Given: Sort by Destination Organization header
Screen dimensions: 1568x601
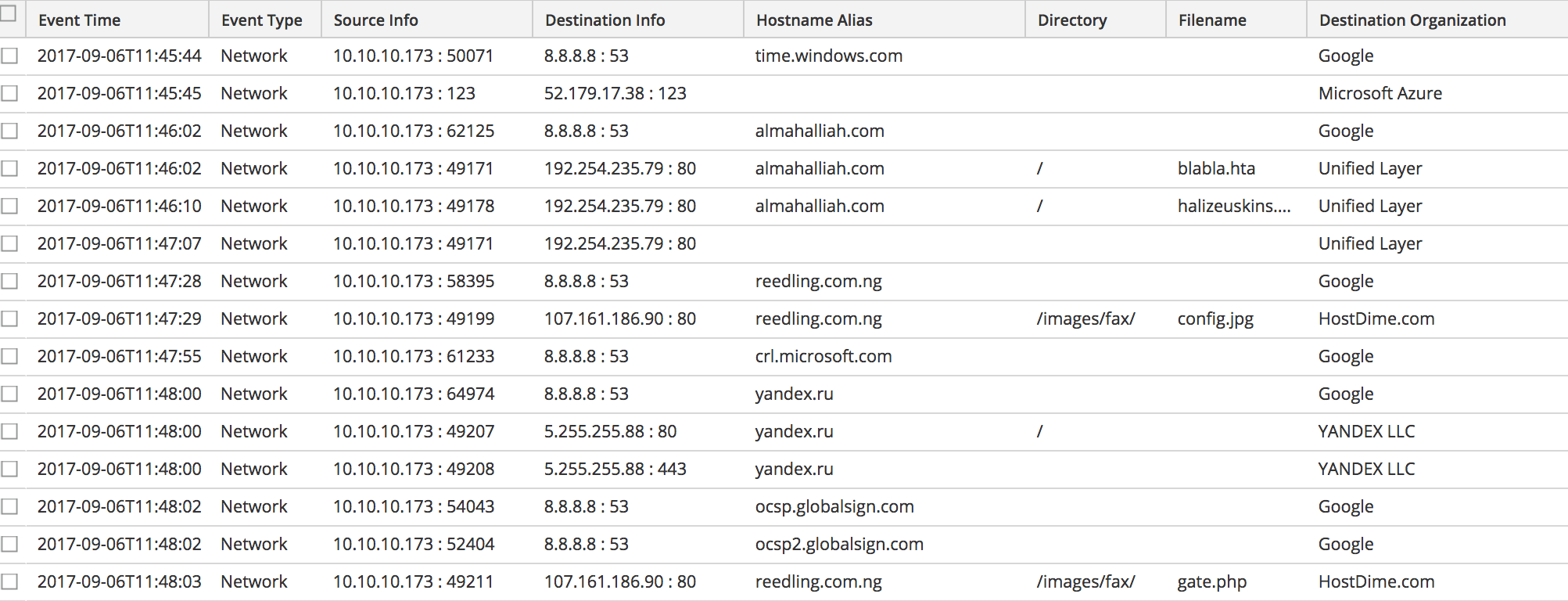Looking at the screenshot, I should point(1412,20).
